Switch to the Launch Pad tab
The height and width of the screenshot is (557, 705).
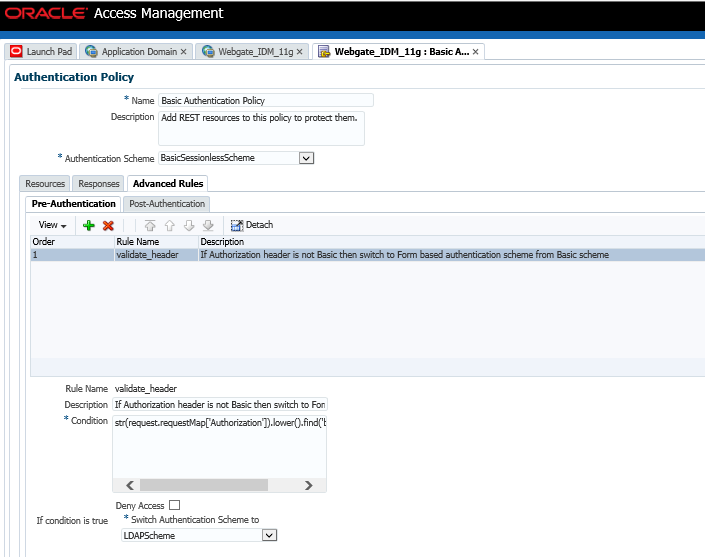(x=41, y=51)
